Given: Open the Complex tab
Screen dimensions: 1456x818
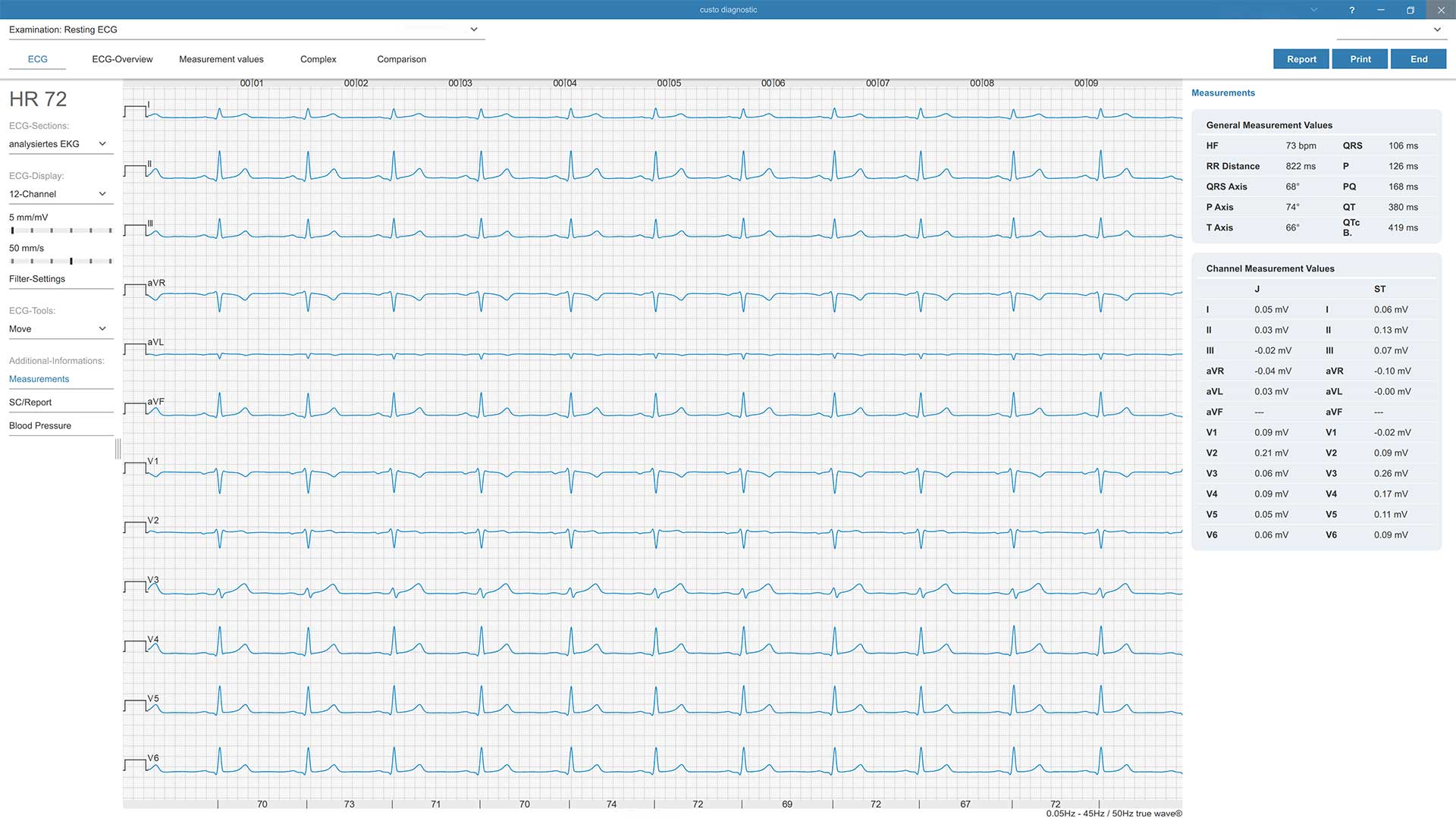Looking at the screenshot, I should (318, 59).
